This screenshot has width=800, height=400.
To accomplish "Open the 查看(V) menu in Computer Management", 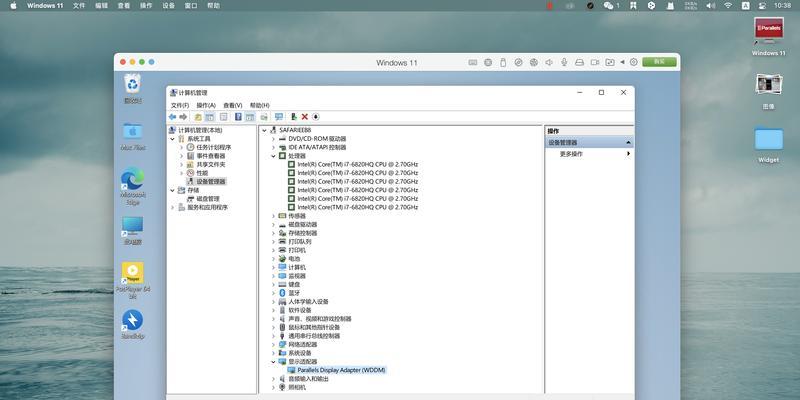I will (233, 105).
